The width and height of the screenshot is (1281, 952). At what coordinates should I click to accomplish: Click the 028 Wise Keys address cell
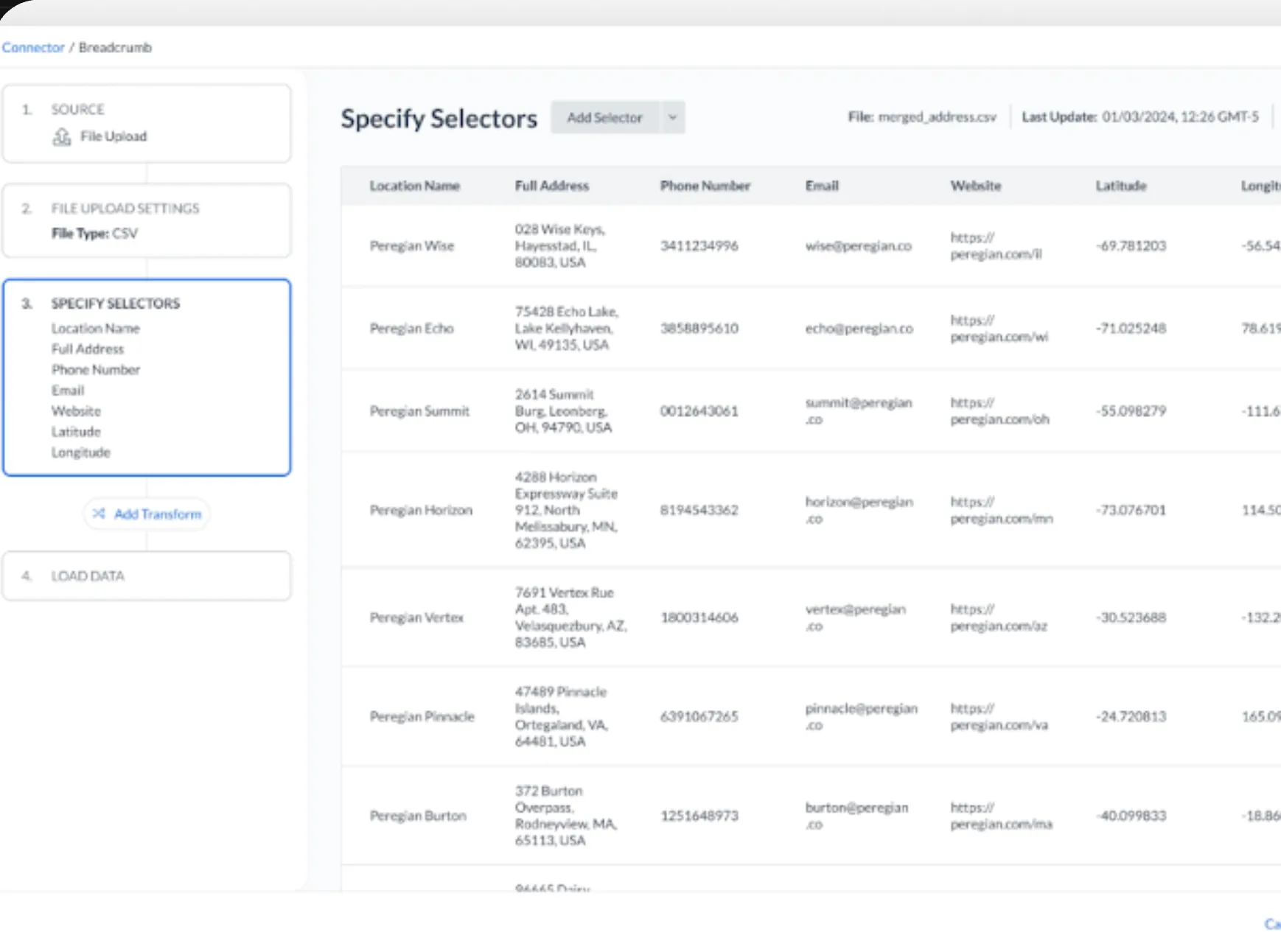pos(559,246)
